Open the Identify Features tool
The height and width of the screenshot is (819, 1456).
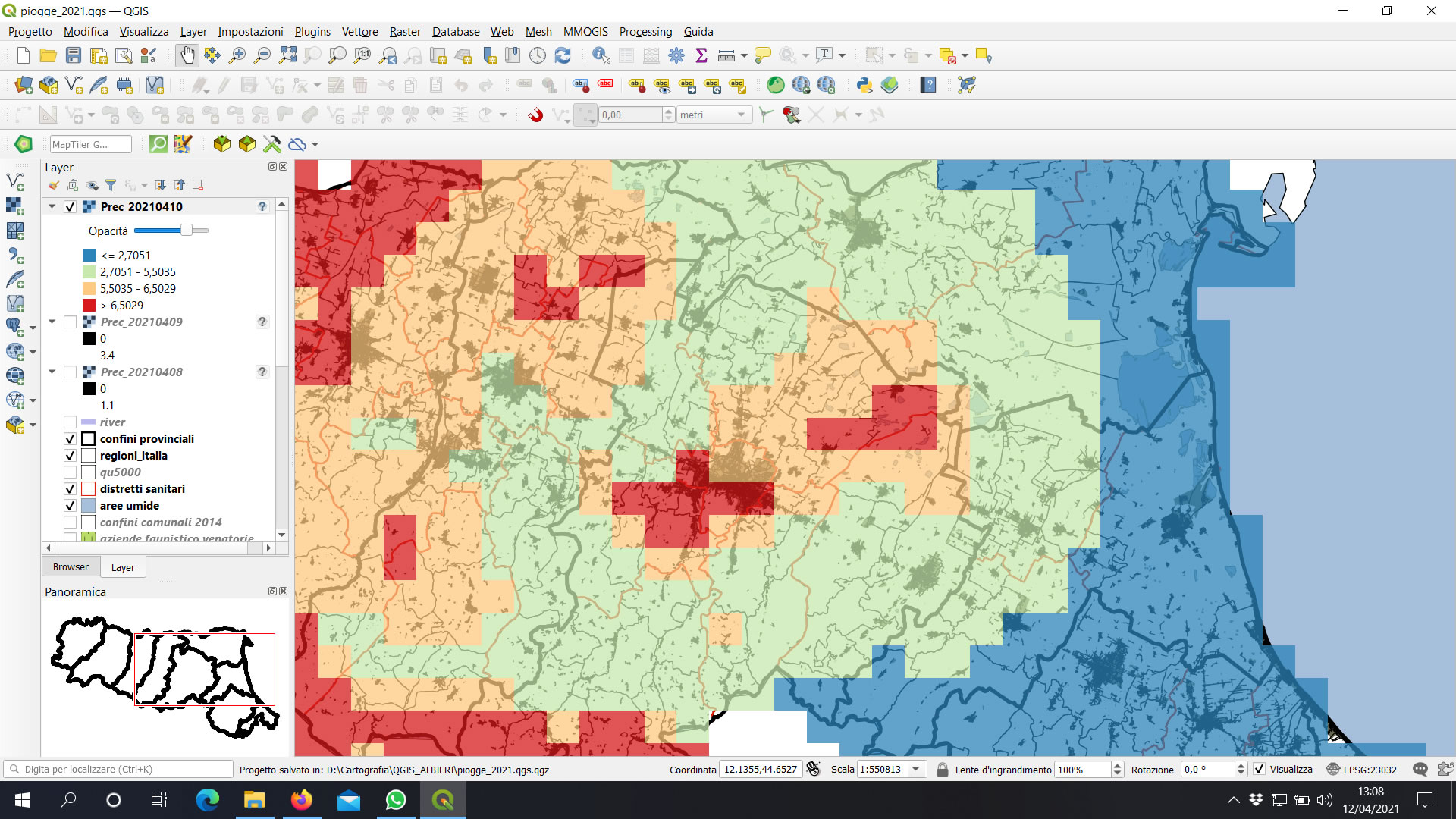601,55
